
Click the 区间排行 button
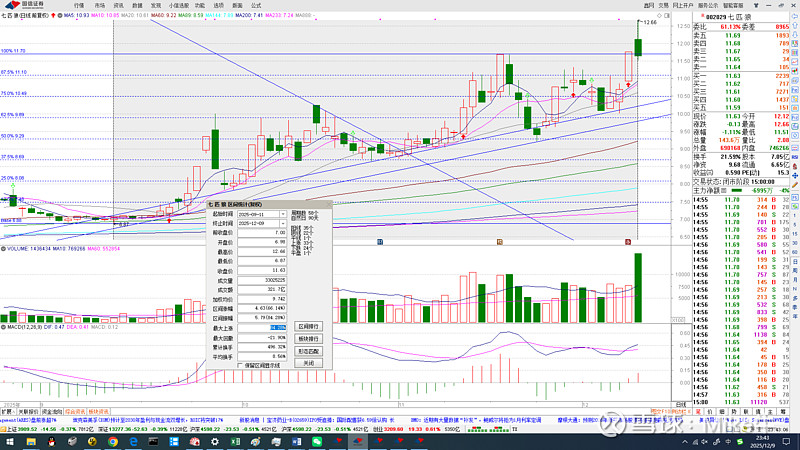coord(309,326)
